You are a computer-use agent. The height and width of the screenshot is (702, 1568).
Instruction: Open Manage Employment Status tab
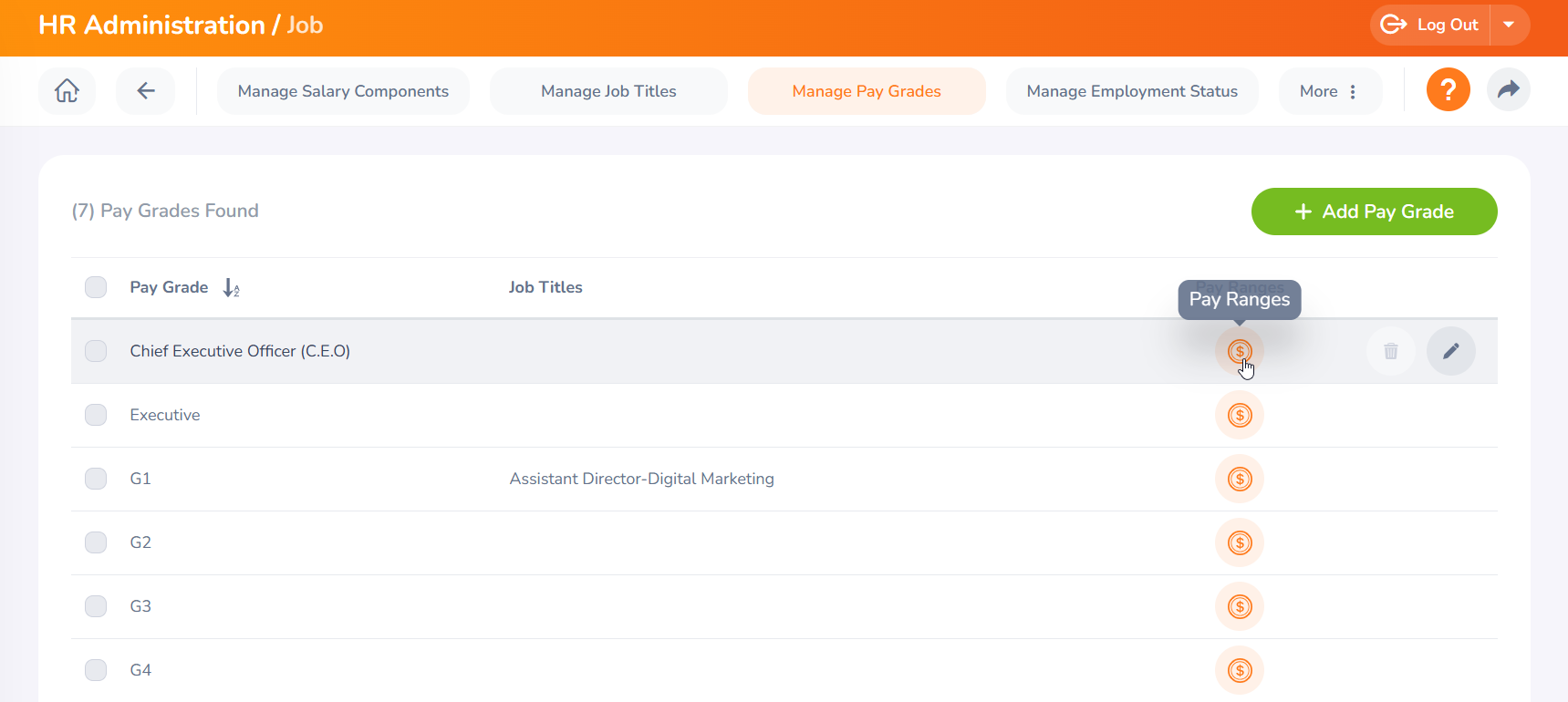[x=1131, y=91]
